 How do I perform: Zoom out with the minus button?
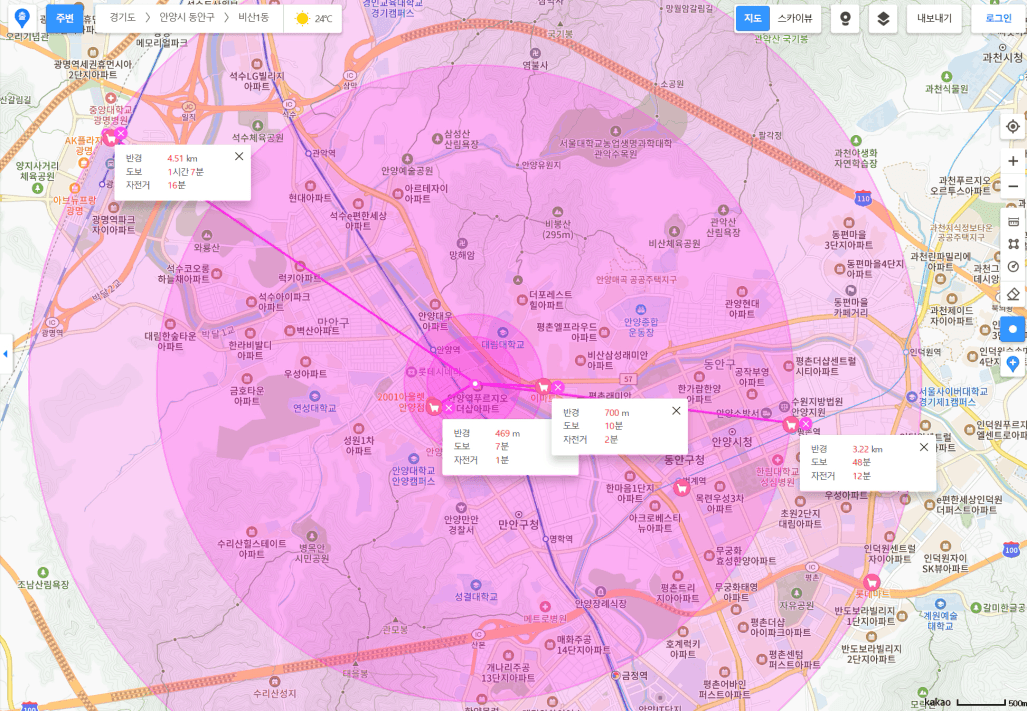pyautogui.click(x=1013, y=187)
